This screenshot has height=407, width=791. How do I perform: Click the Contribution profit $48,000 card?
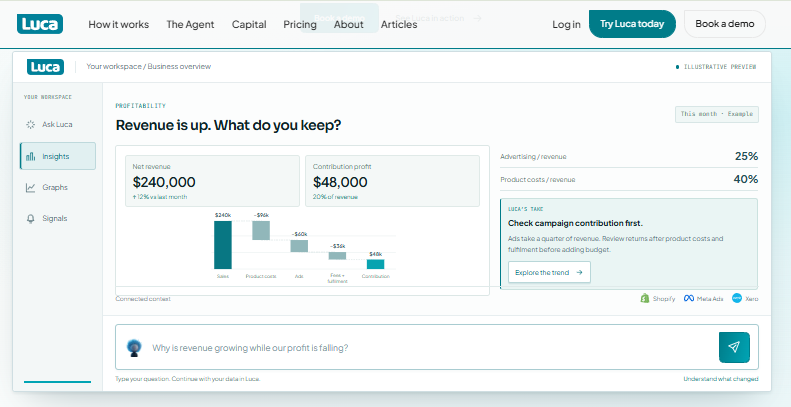[392, 181]
